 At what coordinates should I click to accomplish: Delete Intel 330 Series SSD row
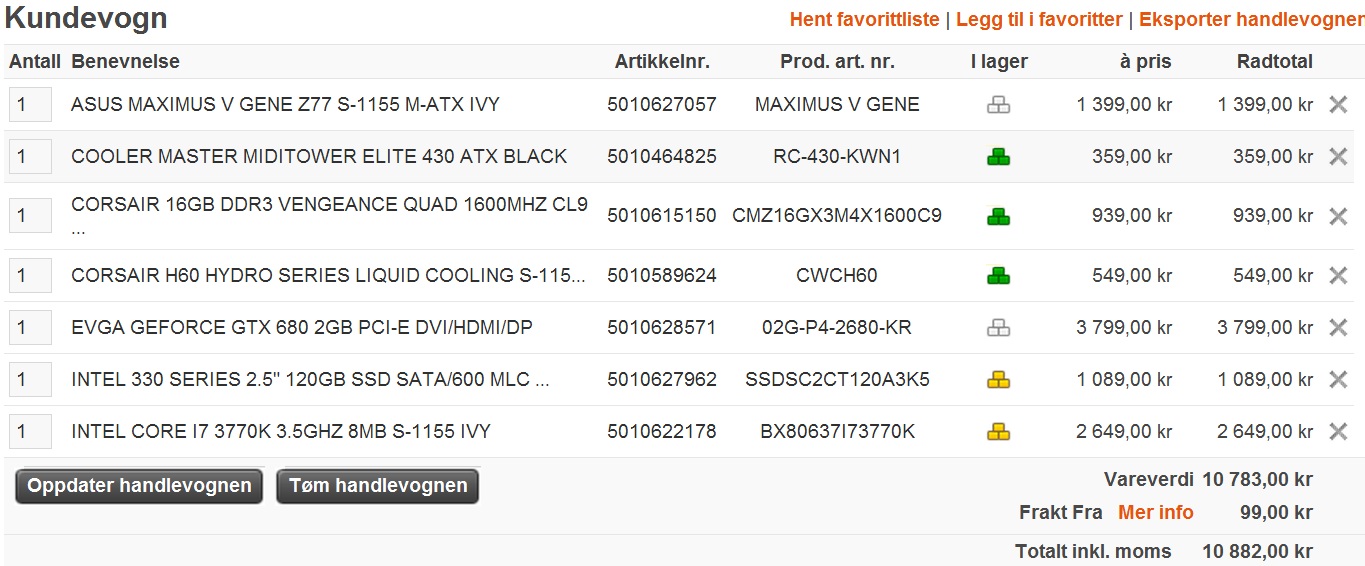[1338, 379]
